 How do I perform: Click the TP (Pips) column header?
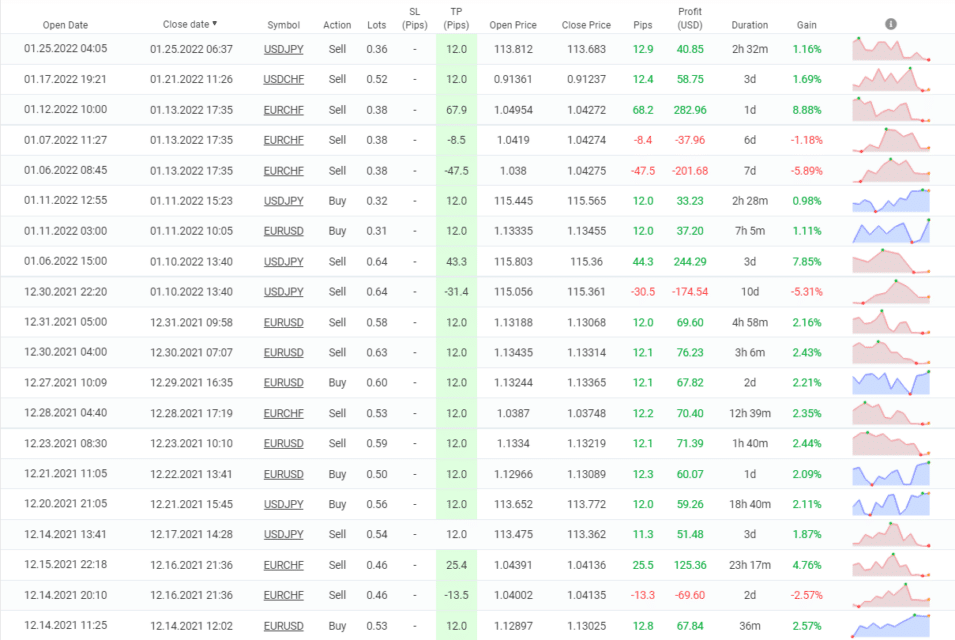(x=456, y=18)
